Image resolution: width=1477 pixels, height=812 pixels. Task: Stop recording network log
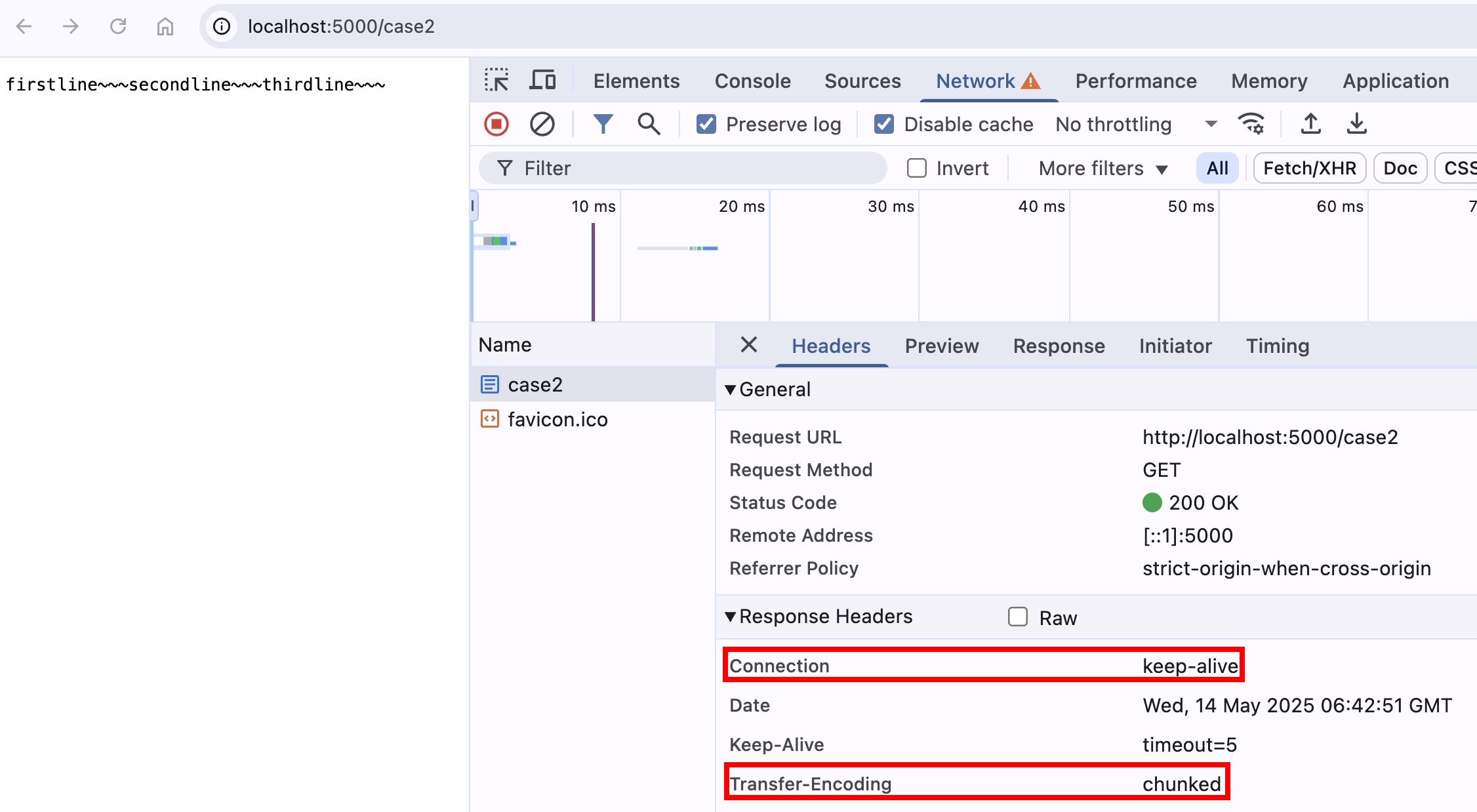tap(496, 124)
